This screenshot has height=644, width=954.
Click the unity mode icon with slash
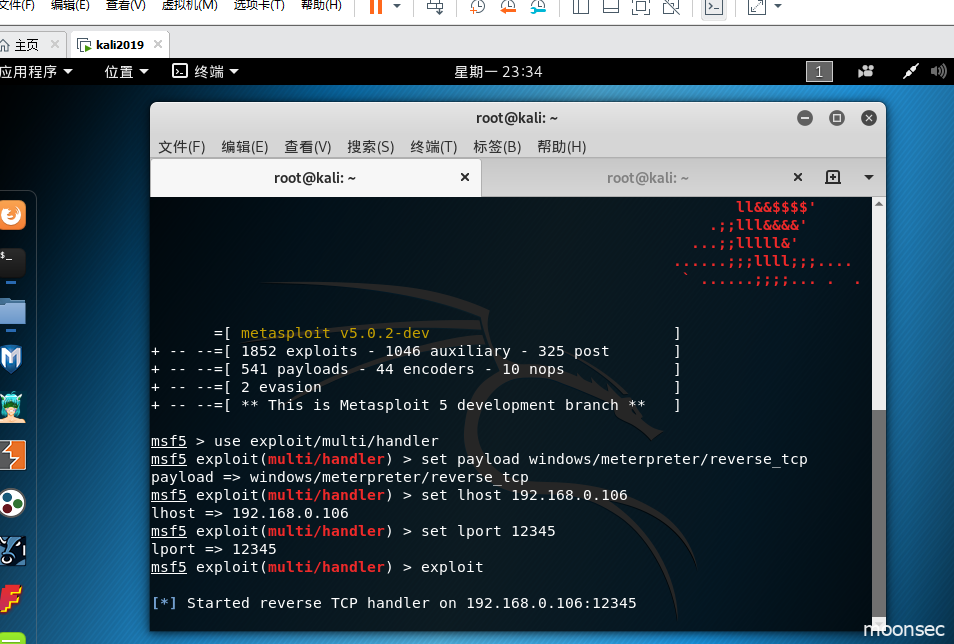pyautogui.click(x=671, y=7)
